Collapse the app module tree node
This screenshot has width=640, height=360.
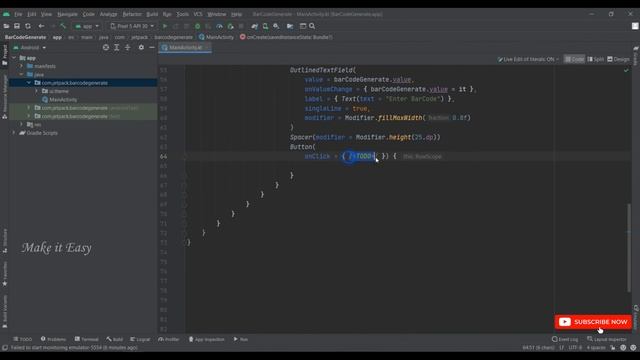tap(14, 58)
